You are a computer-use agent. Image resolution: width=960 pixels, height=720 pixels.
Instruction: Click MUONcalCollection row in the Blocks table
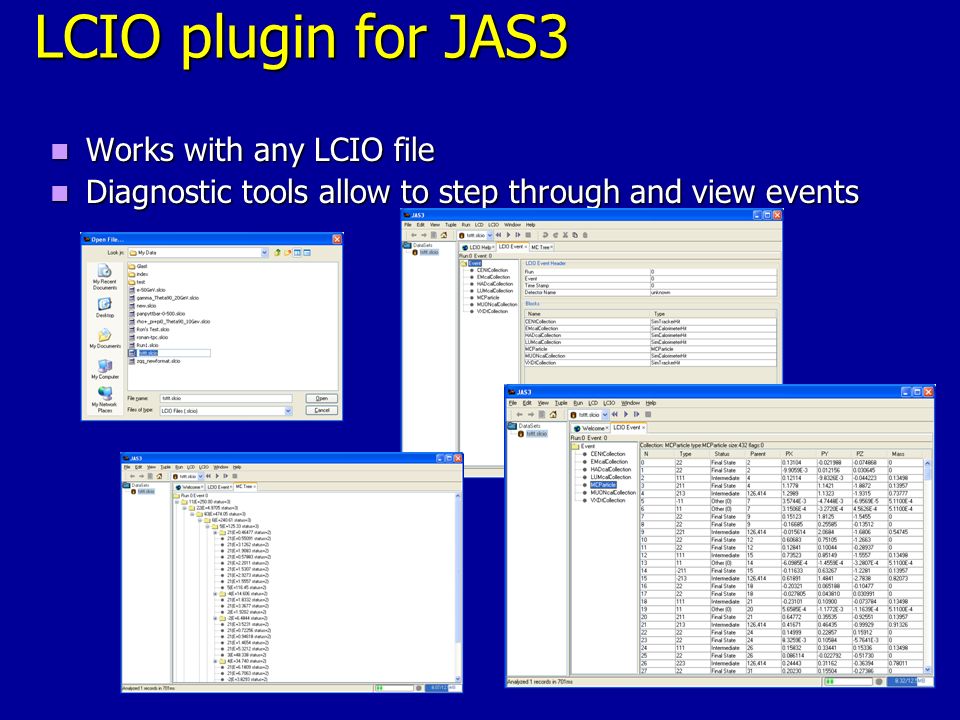click(650, 356)
